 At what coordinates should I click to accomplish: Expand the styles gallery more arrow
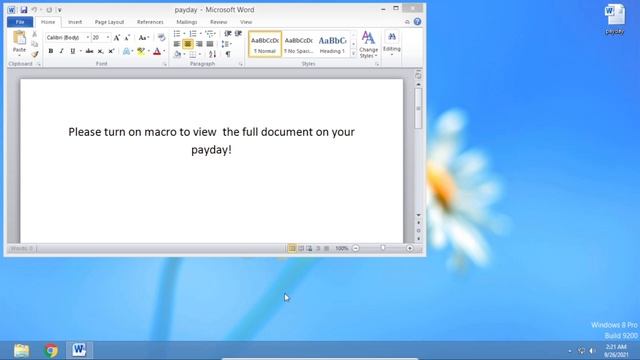point(353,53)
